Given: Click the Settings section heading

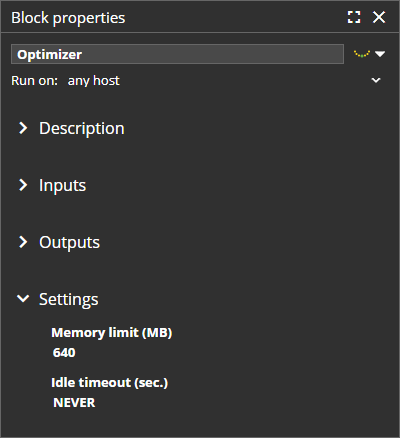Looking at the screenshot, I should pos(69,300).
